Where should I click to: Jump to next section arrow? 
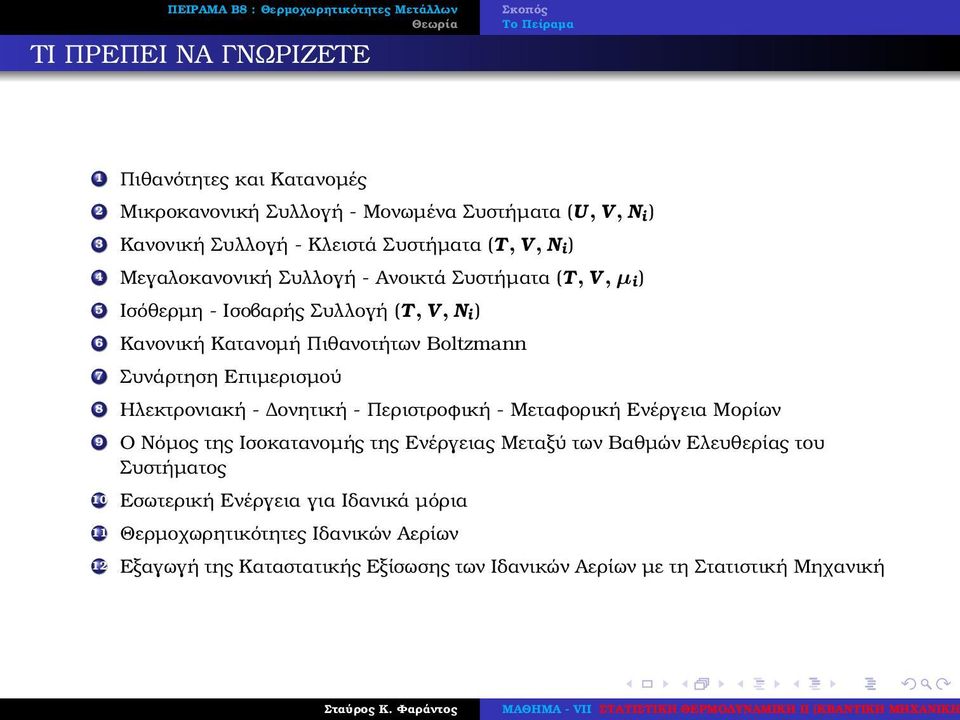tap(833, 684)
